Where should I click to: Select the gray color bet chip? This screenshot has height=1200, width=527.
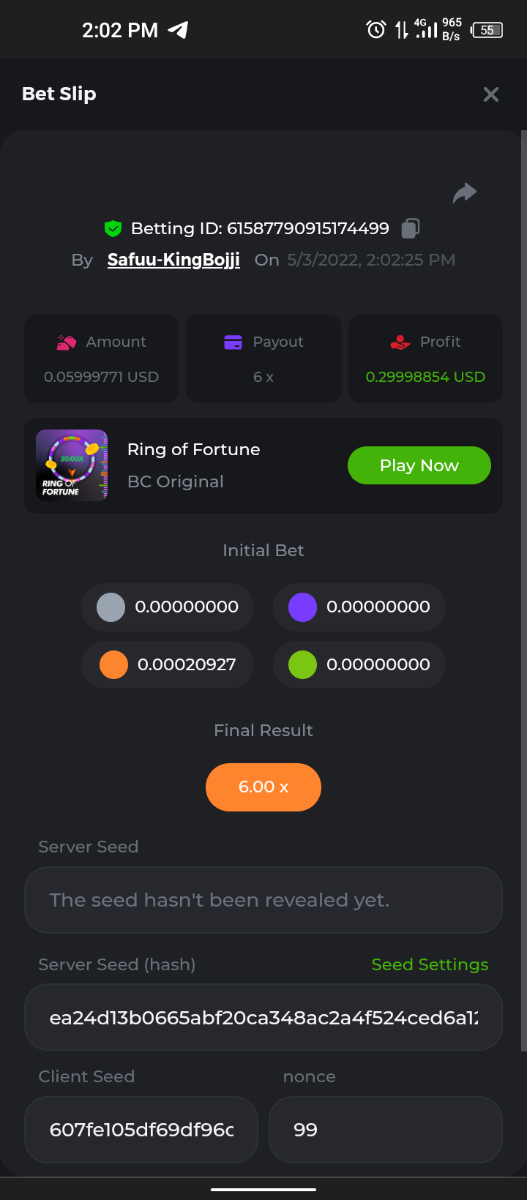tap(111, 606)
